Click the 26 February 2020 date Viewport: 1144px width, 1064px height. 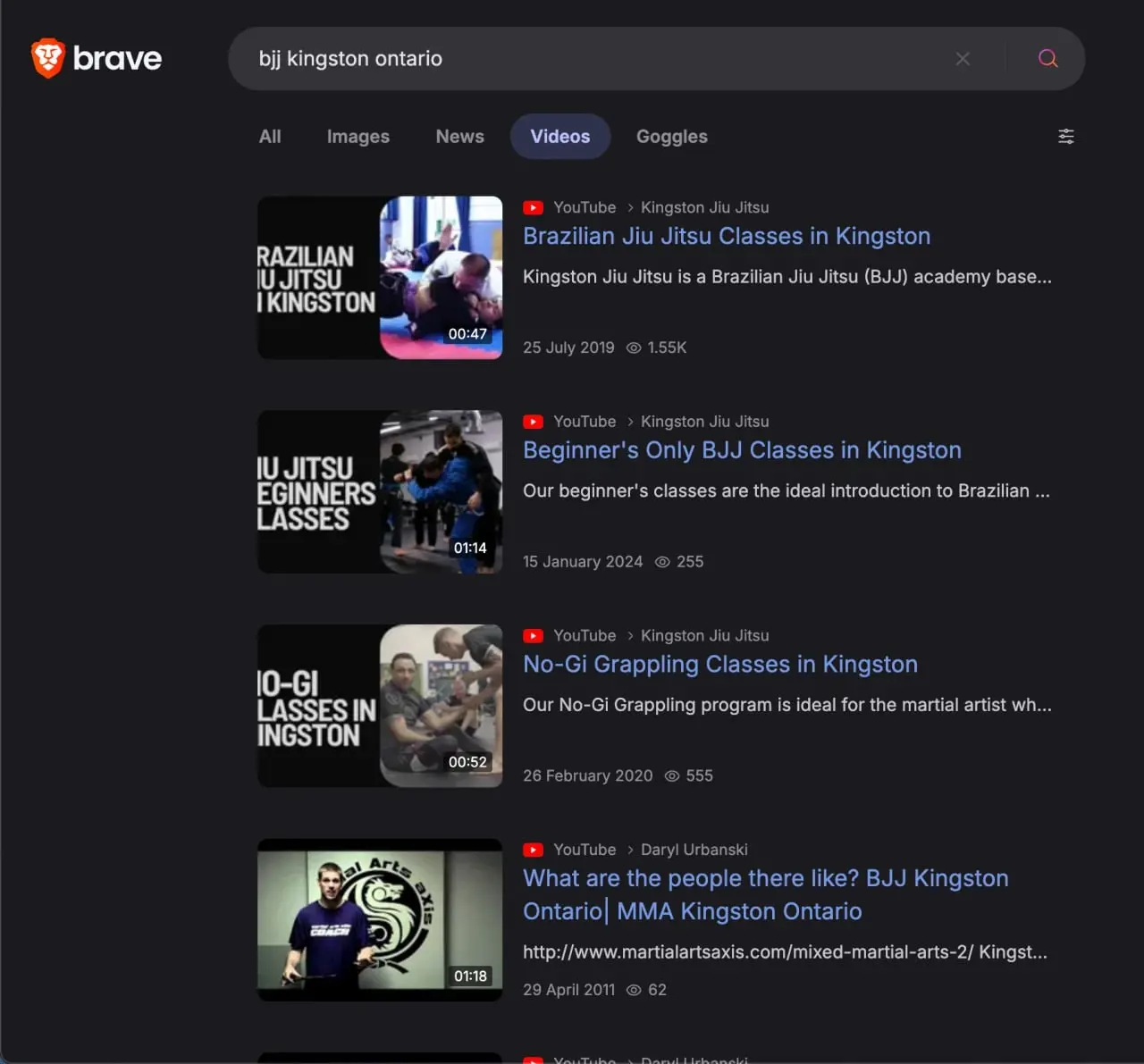point(588,776)
